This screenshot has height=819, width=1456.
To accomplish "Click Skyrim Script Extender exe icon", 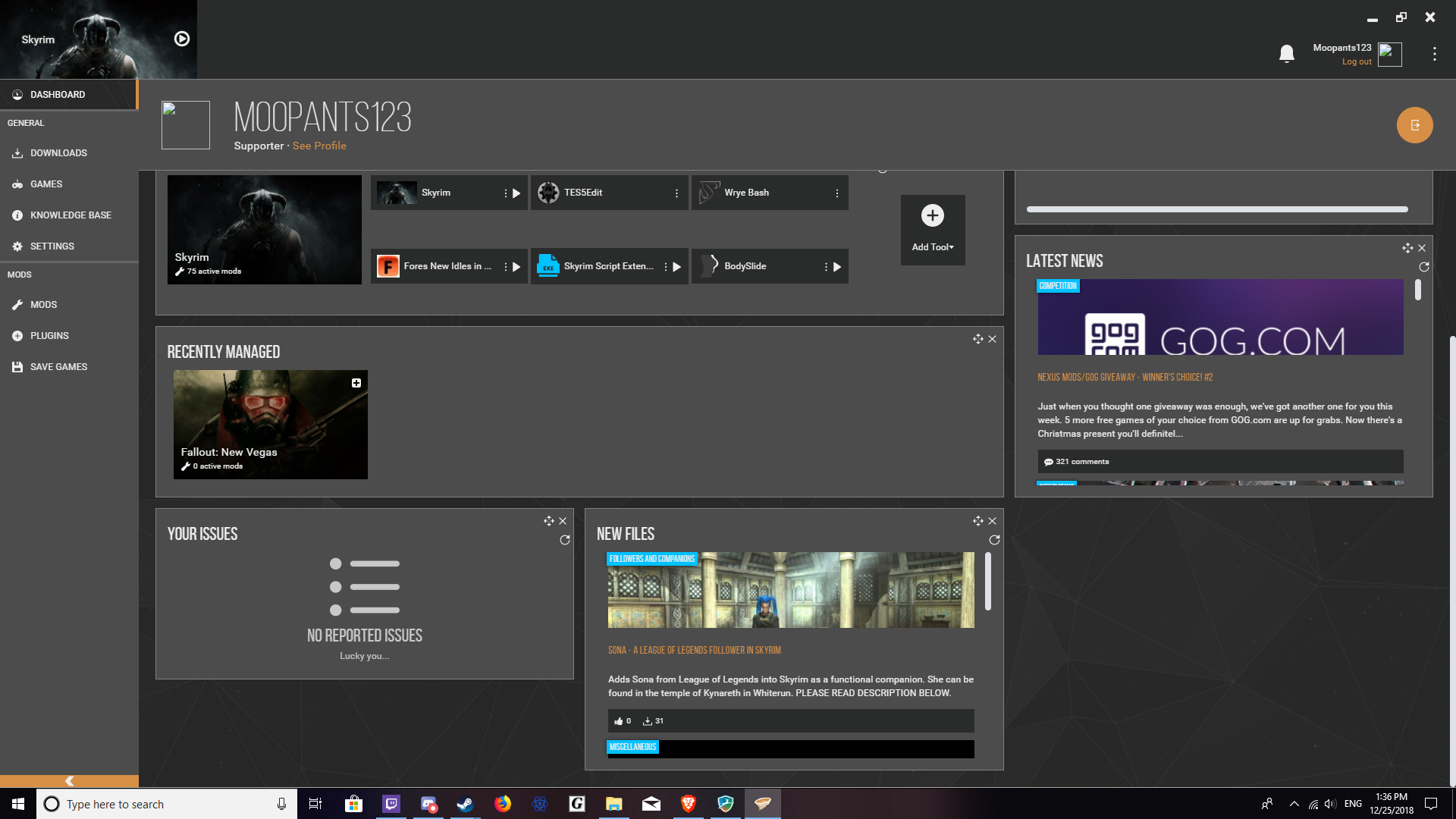I will (x=548, y=265).
